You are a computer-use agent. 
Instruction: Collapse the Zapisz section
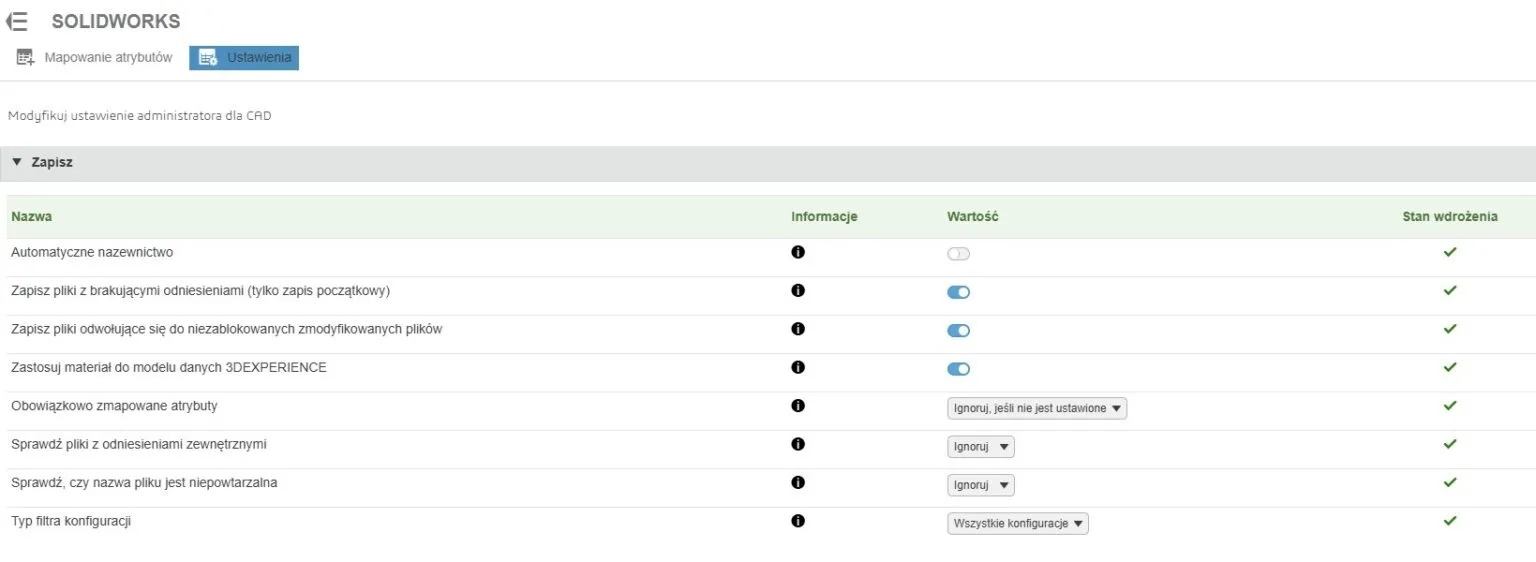pyautogui.click(x=17, y=162)
